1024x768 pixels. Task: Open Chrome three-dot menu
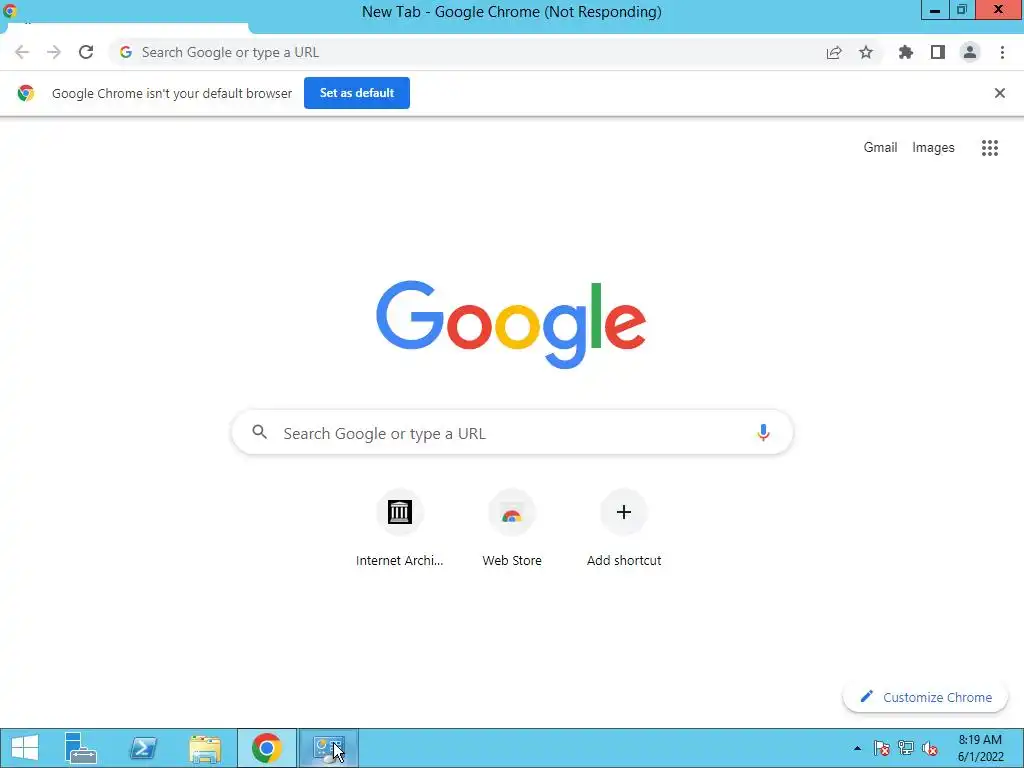1002,52
